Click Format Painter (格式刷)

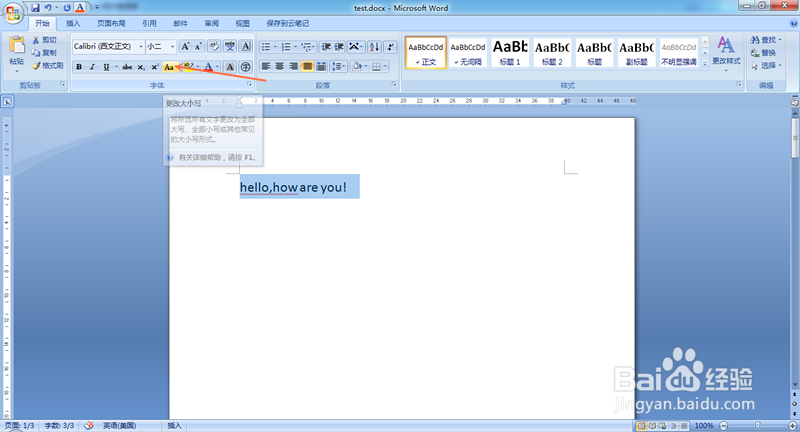tap(47, 65)
